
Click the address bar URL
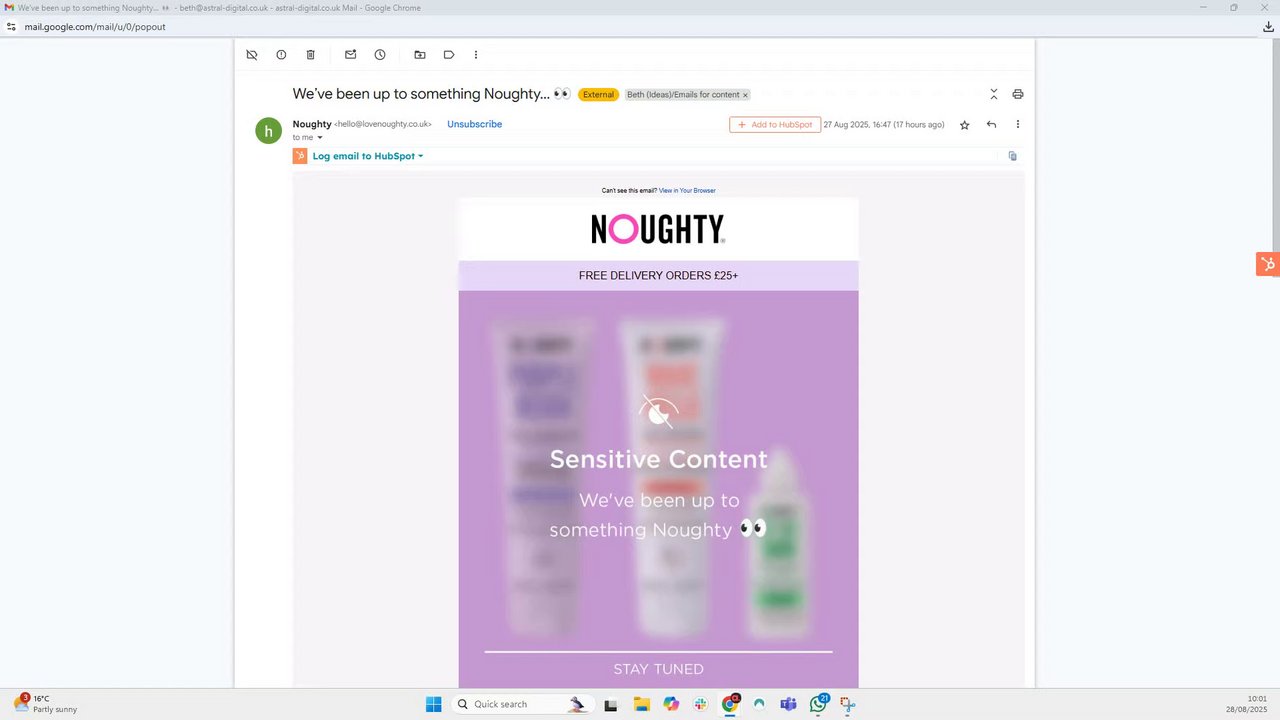click(95, 27)
